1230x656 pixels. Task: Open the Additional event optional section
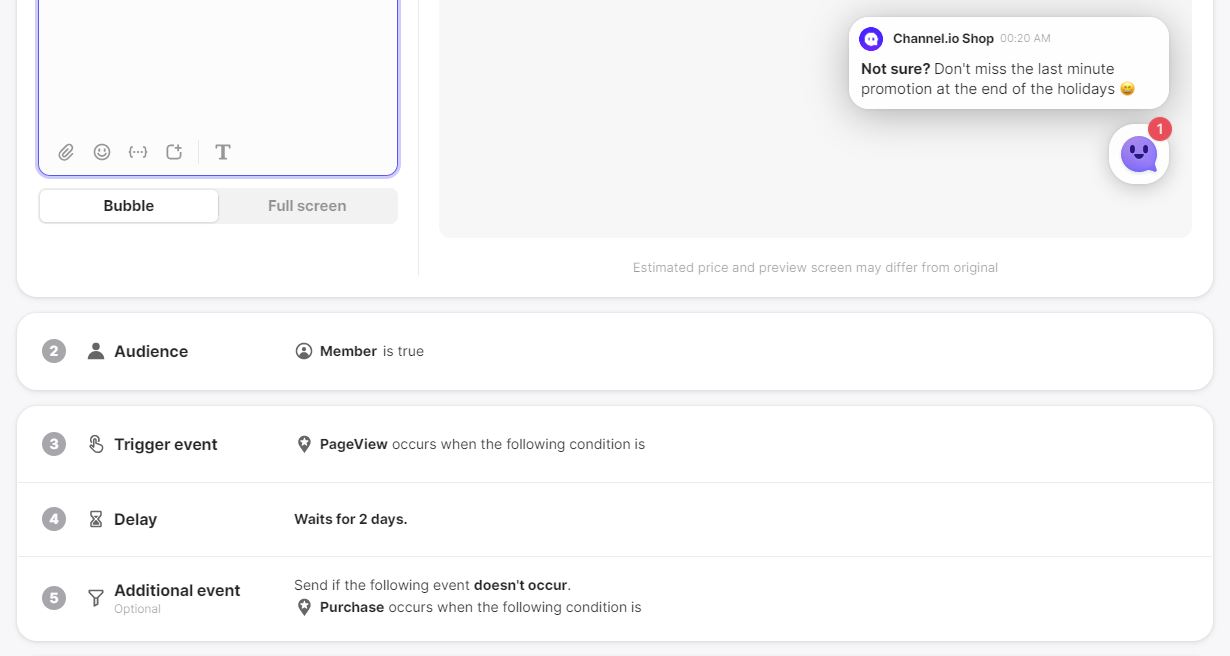pyautogui.click(x=177, y=590)
